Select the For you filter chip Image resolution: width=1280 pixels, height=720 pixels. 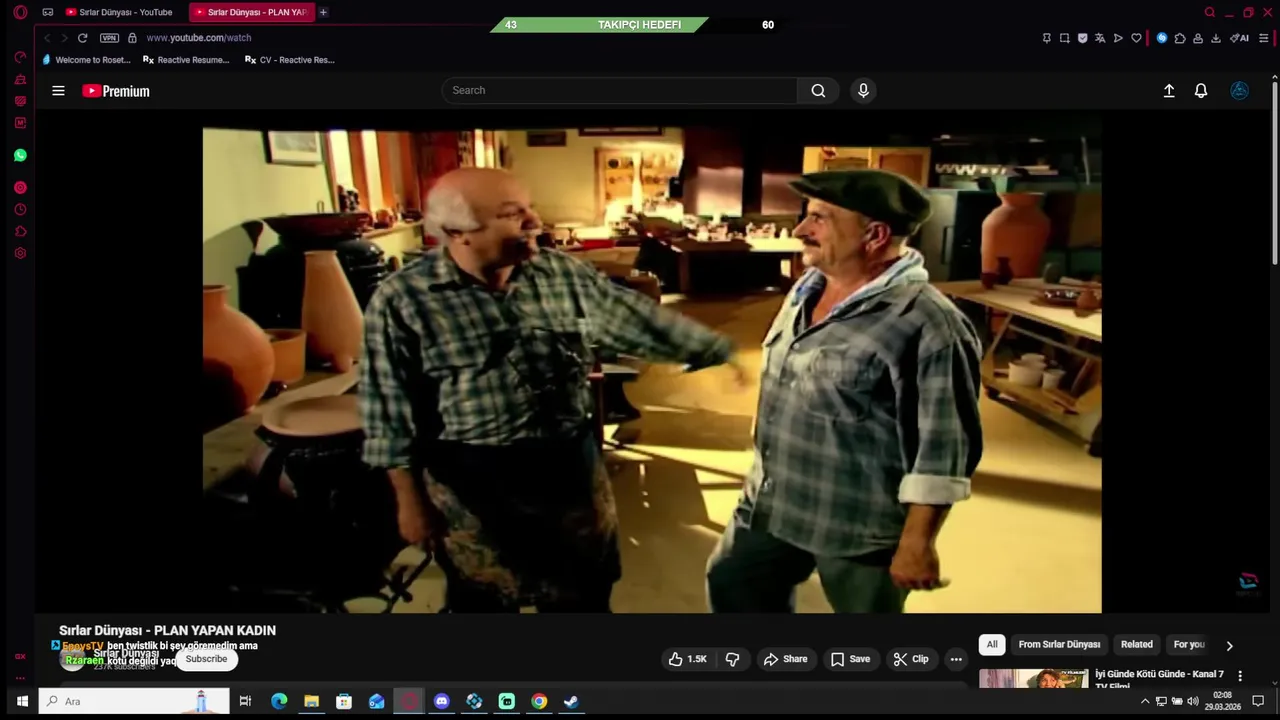pos(1189,645)
